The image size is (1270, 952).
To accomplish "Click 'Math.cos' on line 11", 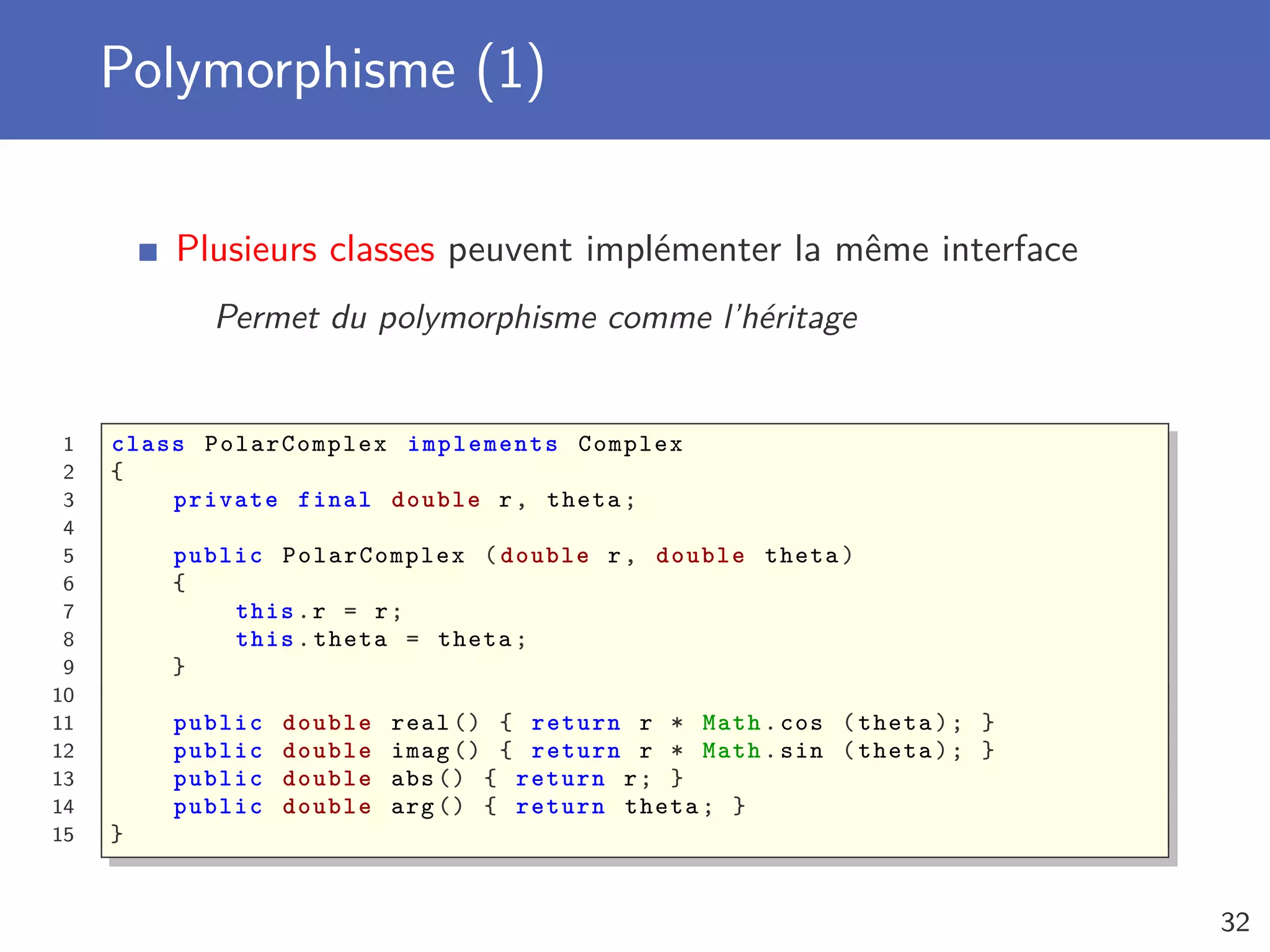I will (763, 723).
